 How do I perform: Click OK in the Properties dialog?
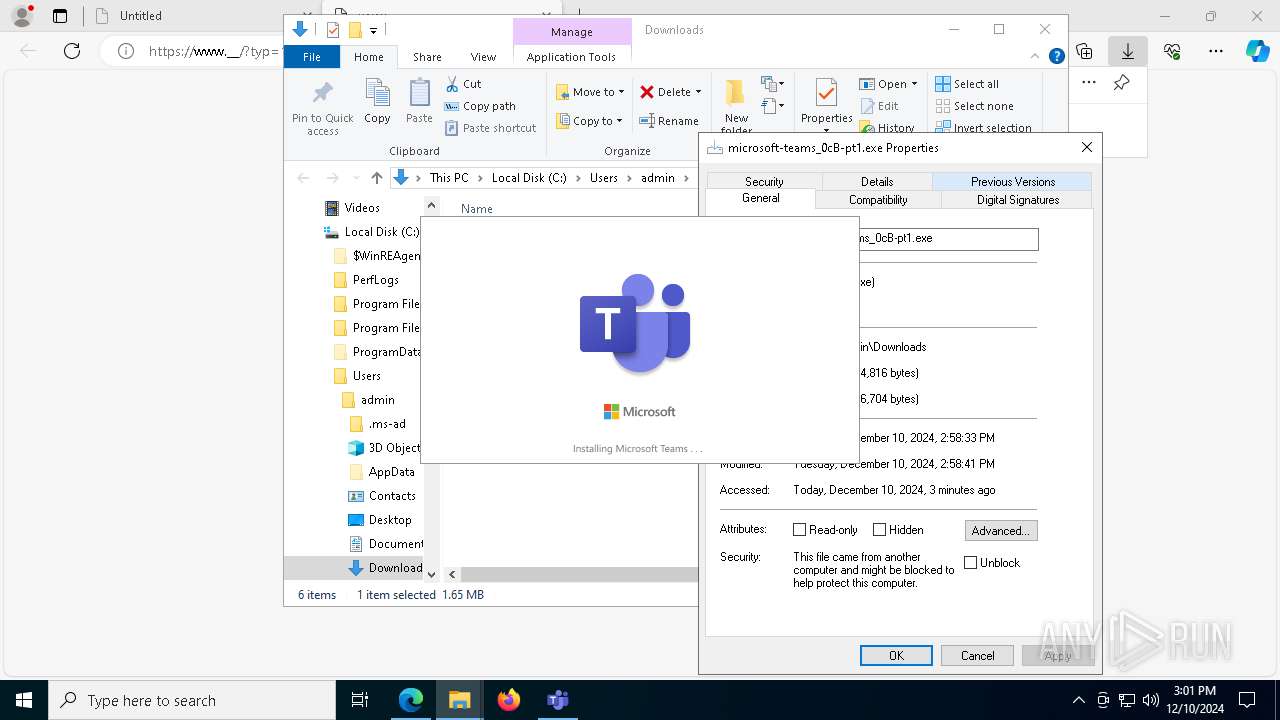point(896,655)
